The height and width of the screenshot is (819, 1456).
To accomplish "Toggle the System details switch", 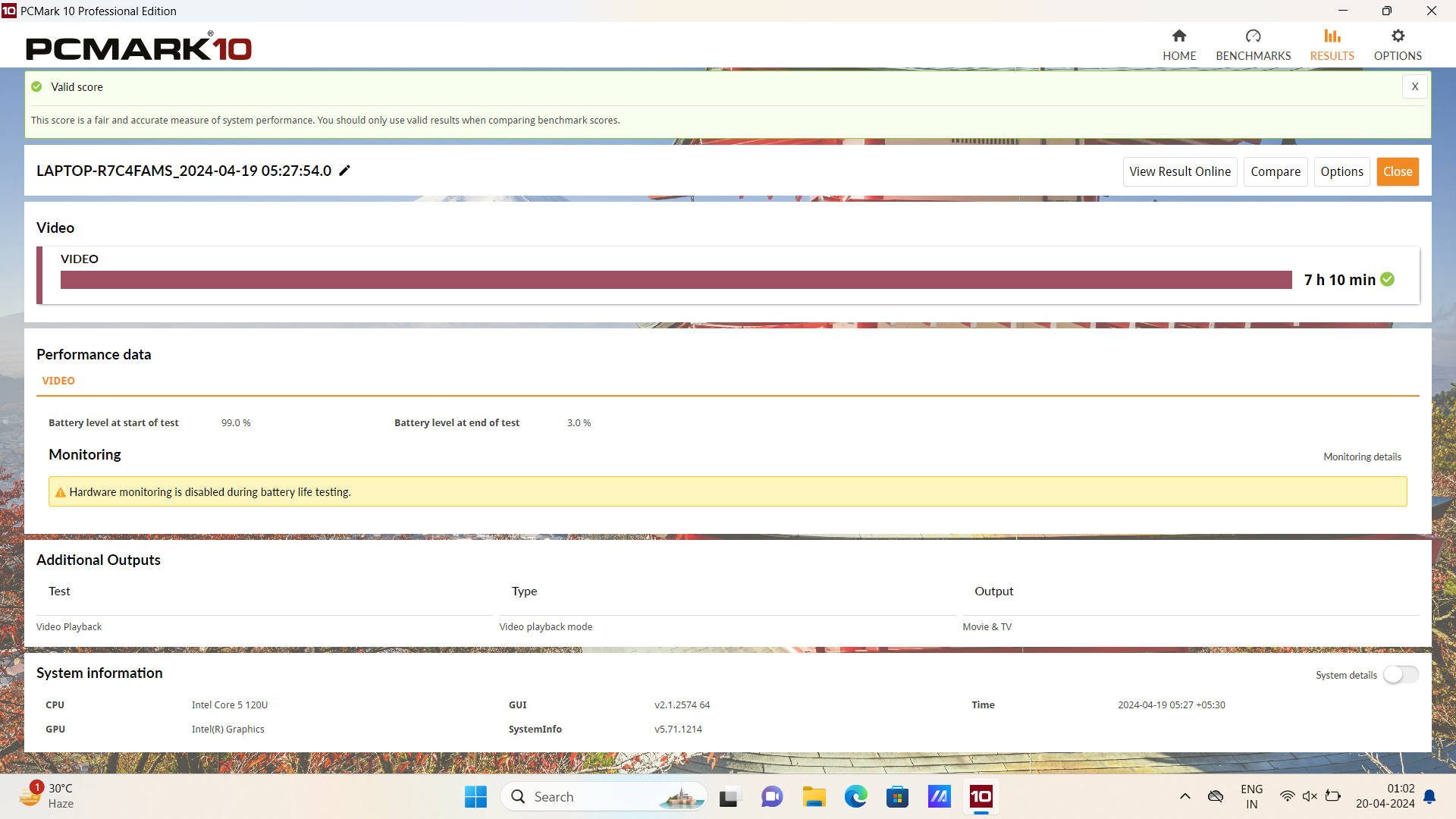I will click(1400, 675).
